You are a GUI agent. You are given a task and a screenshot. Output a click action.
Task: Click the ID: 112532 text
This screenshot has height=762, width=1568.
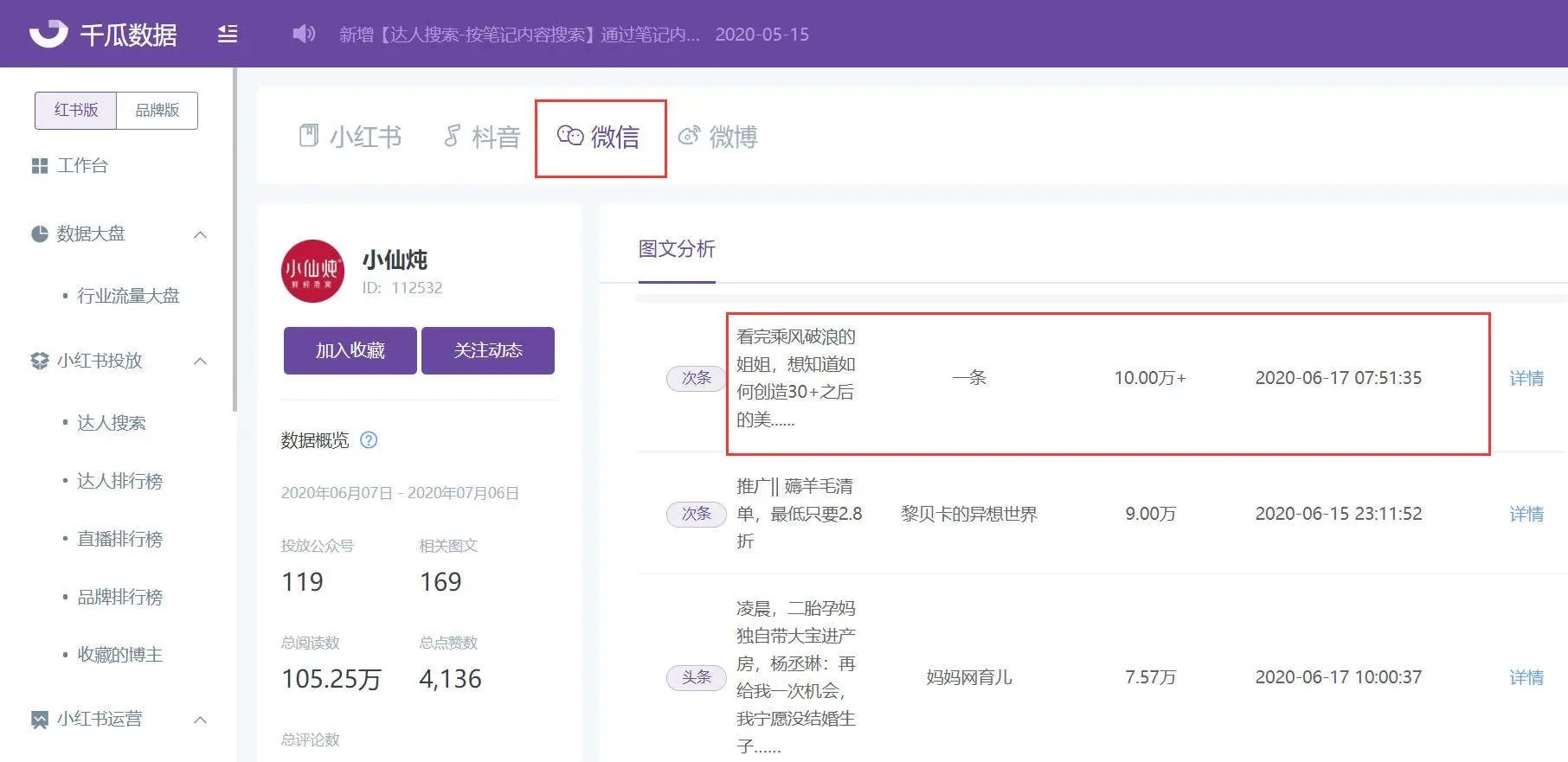click(402, 288)
